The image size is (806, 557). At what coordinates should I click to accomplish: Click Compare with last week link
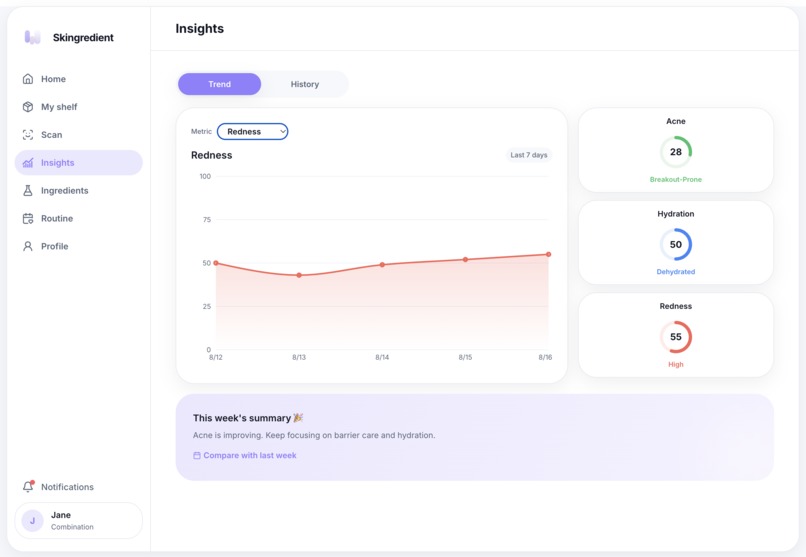point(245,455)
